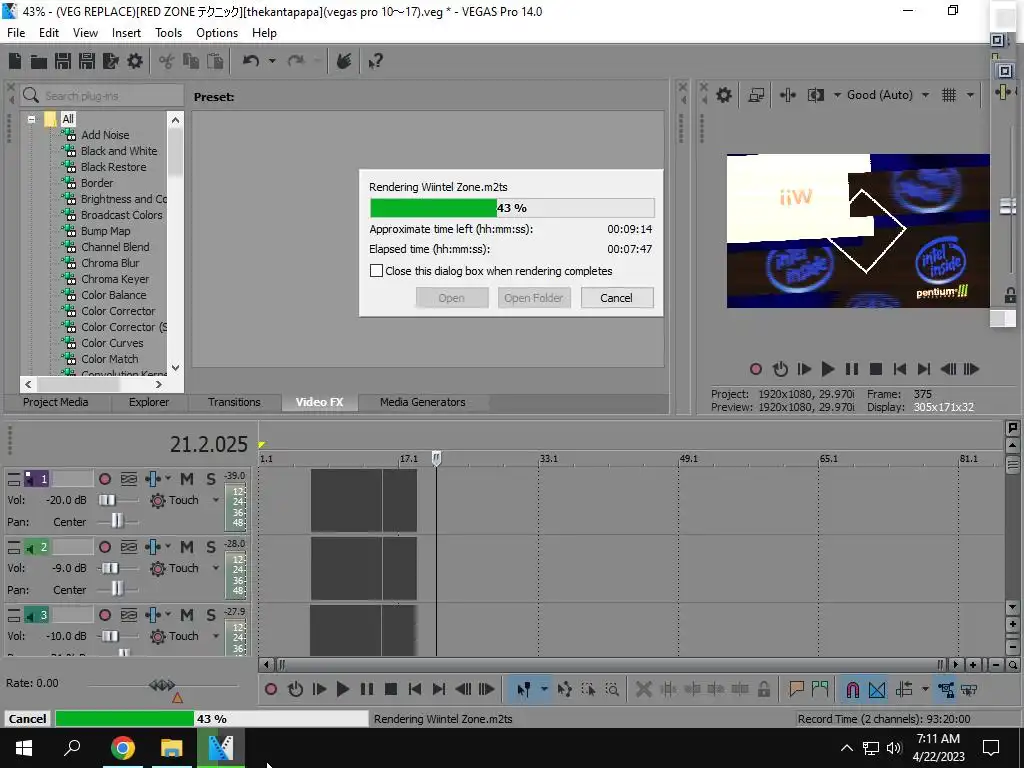The image size is (1024, 768).
Task: Arm track 3 for record
Action: pos(104,615)
